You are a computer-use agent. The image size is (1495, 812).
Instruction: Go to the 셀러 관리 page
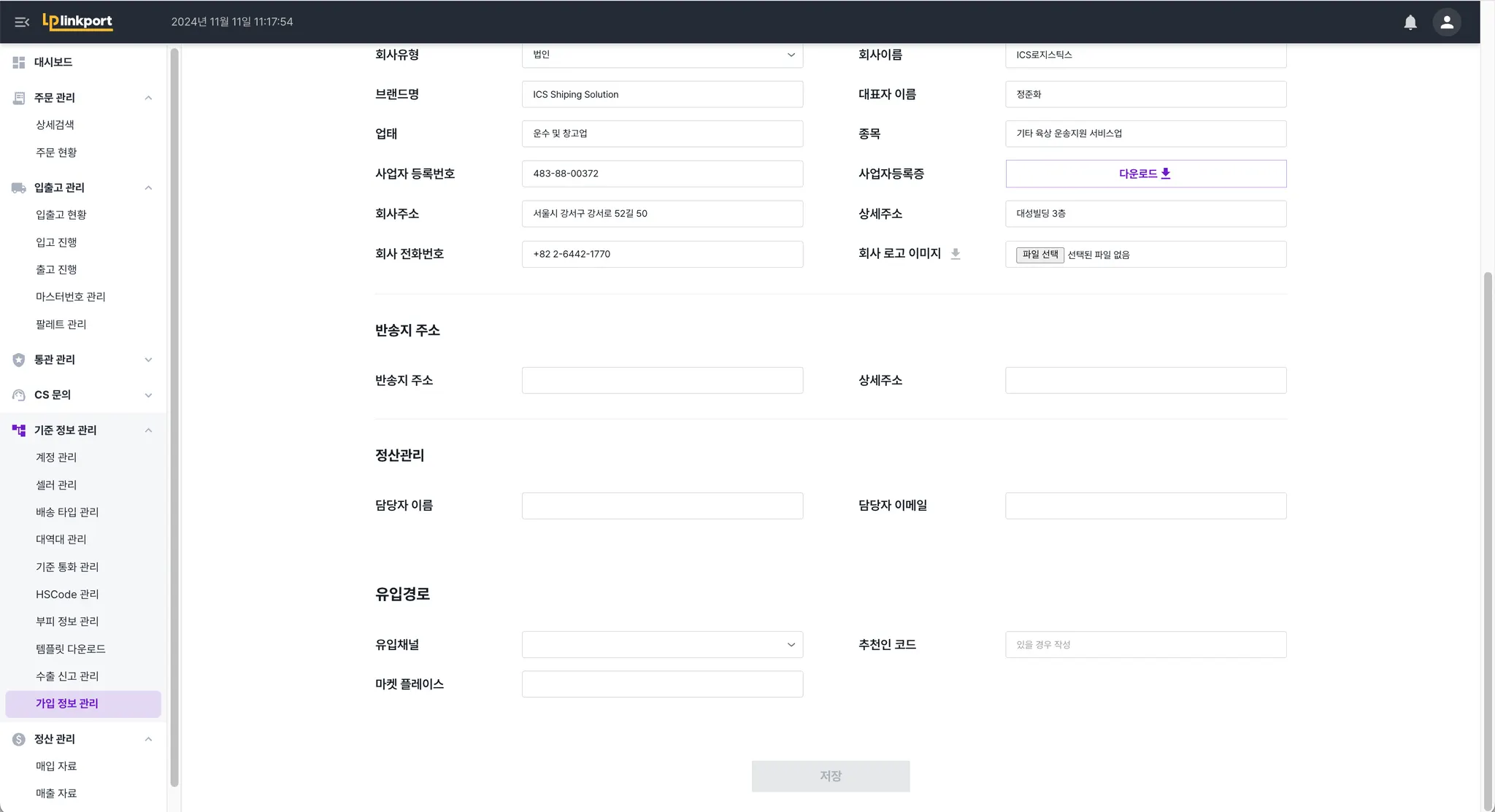click(56, 484)
